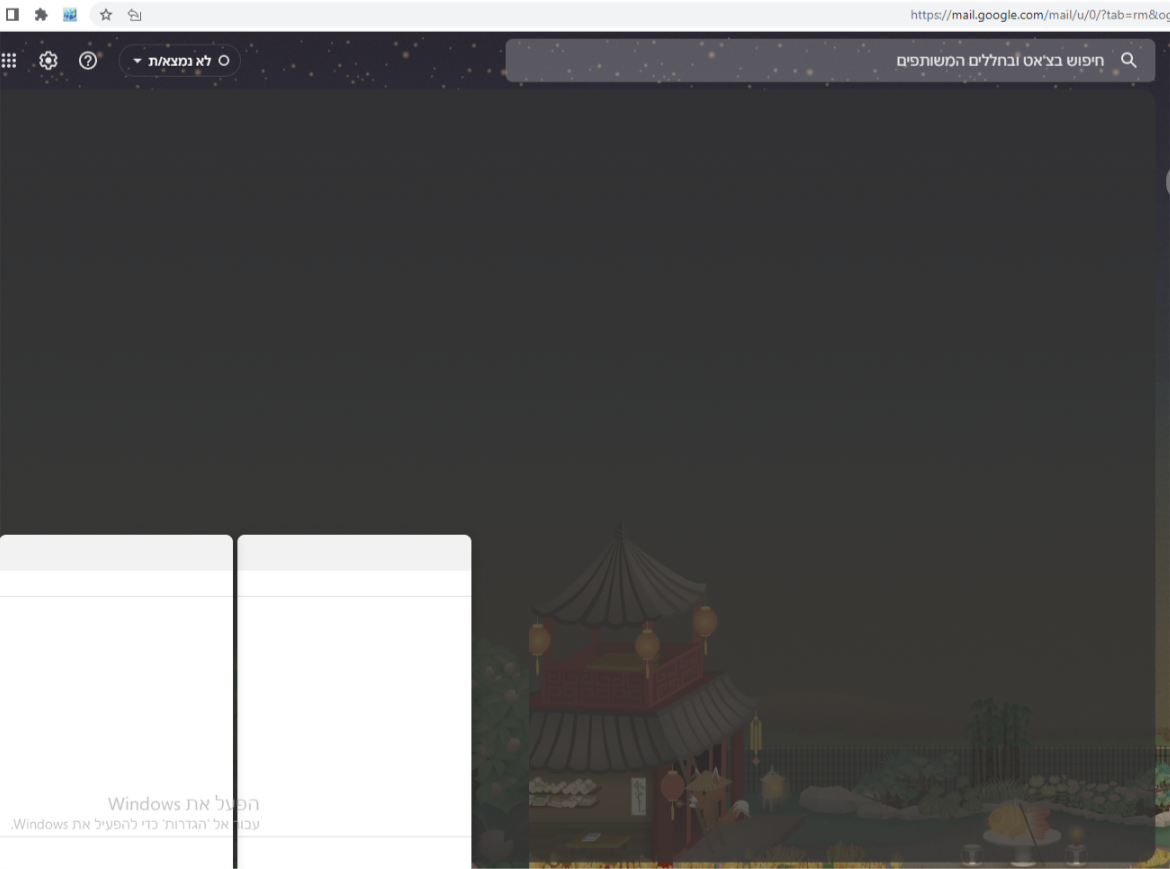
Task: Expand the לא נמצא/ת status dropdown
Action: pos(180,60)
